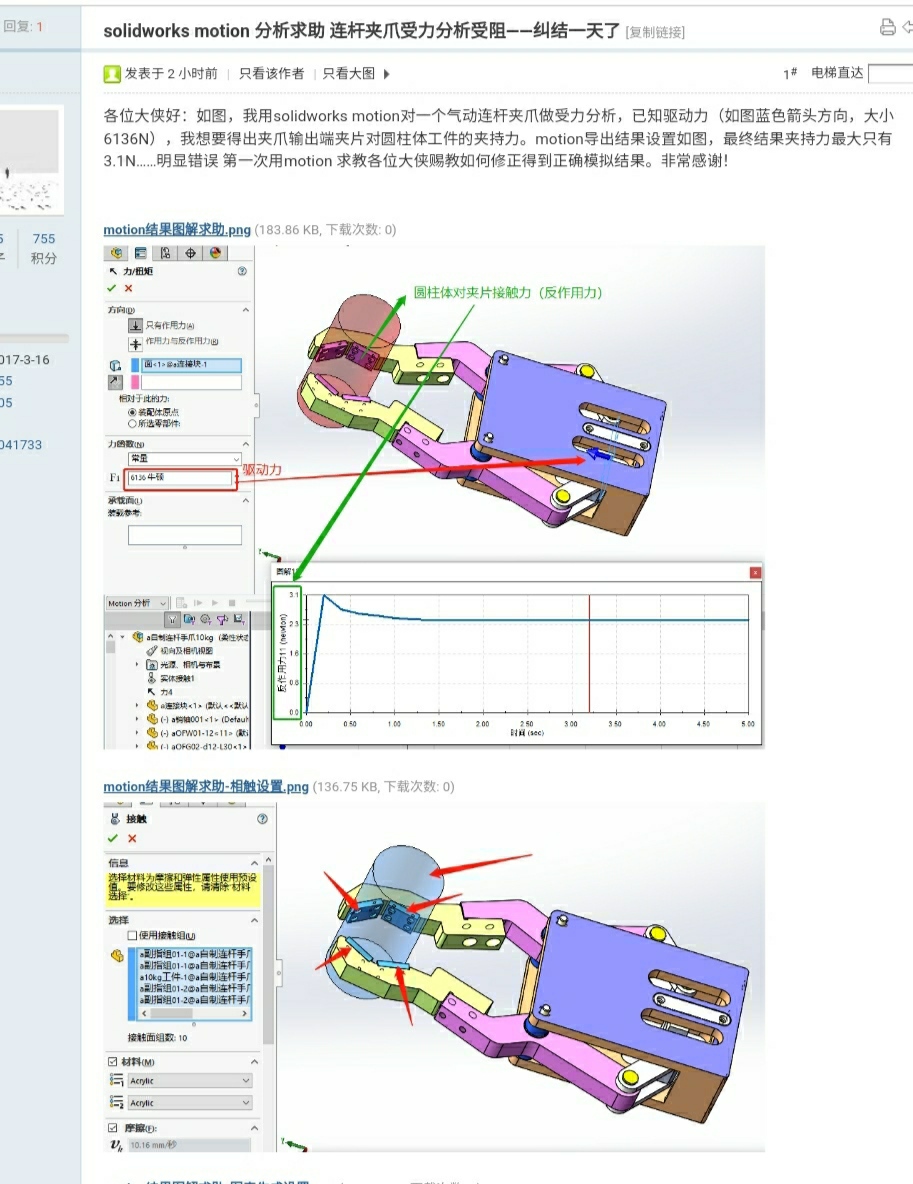This screenshot has height=1184, width=913.
Task: Open the 常量 force function dropdown
Action: [x=184, y=459]
